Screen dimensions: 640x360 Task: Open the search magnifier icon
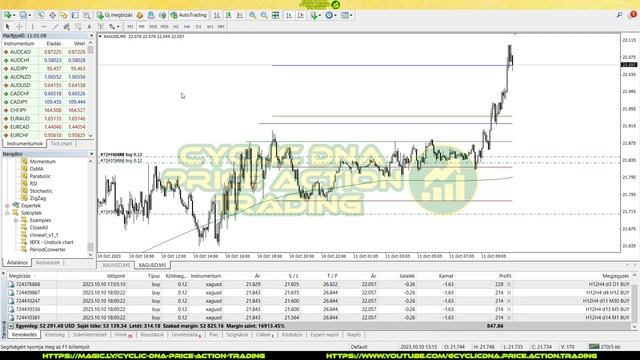click(x=620, y=15)
